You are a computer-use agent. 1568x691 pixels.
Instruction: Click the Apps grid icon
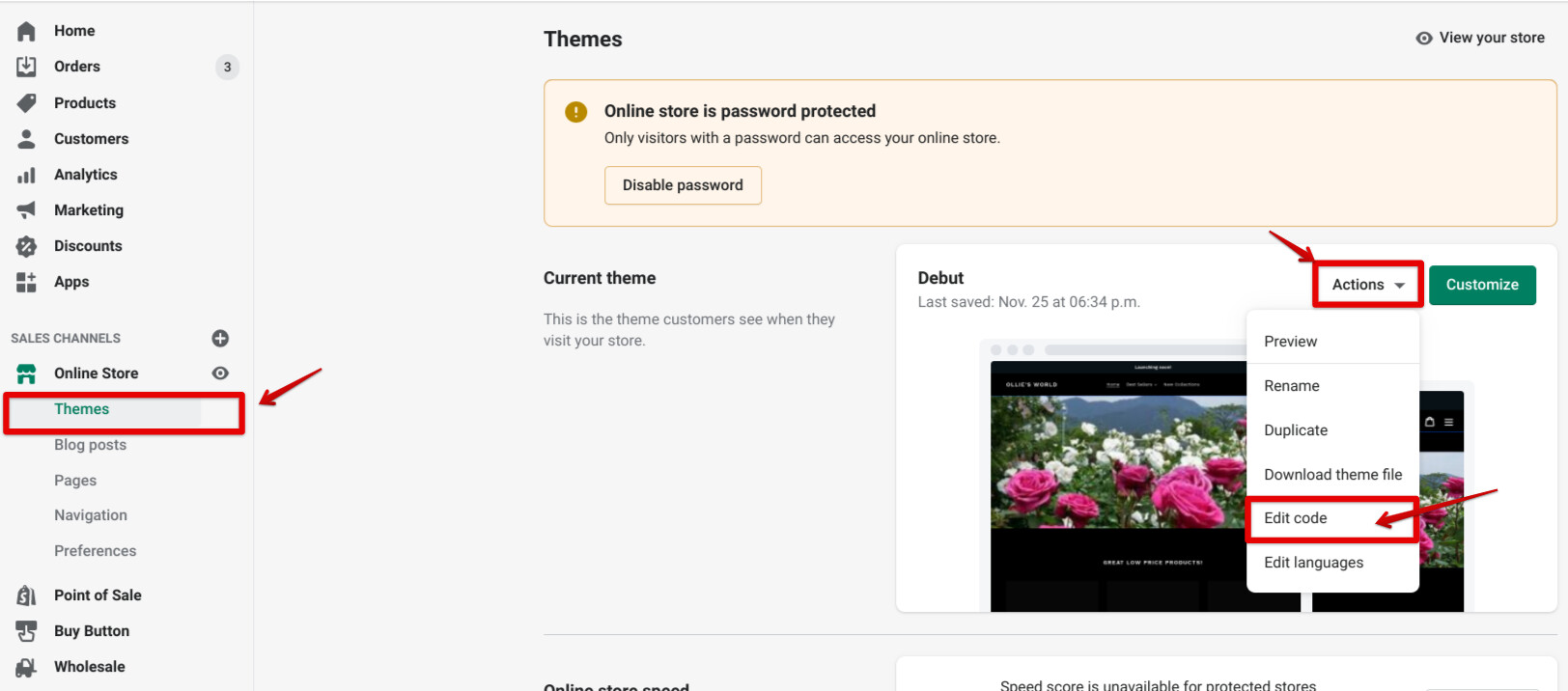click(26, 282)
